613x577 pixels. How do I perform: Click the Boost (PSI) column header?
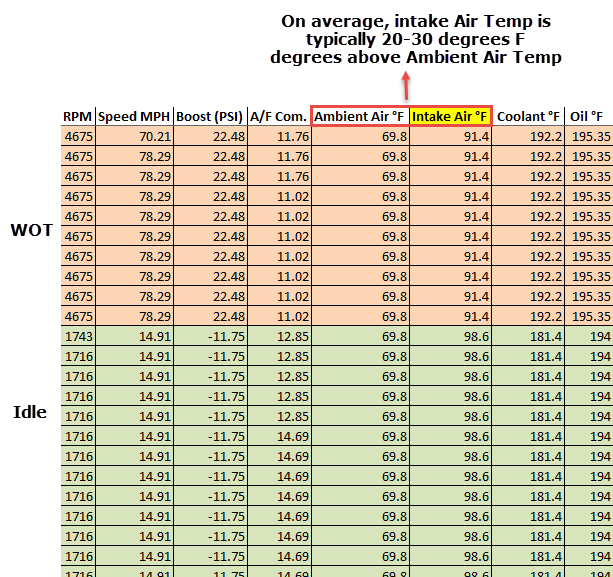point(210,117)
